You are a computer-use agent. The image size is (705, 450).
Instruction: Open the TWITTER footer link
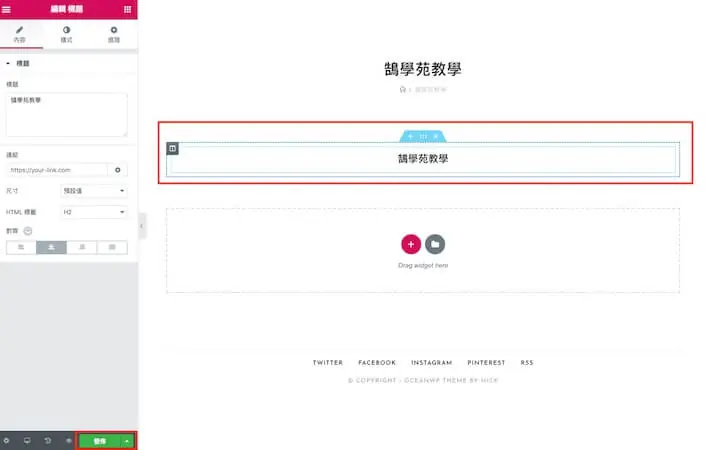(x=328, y=362)
